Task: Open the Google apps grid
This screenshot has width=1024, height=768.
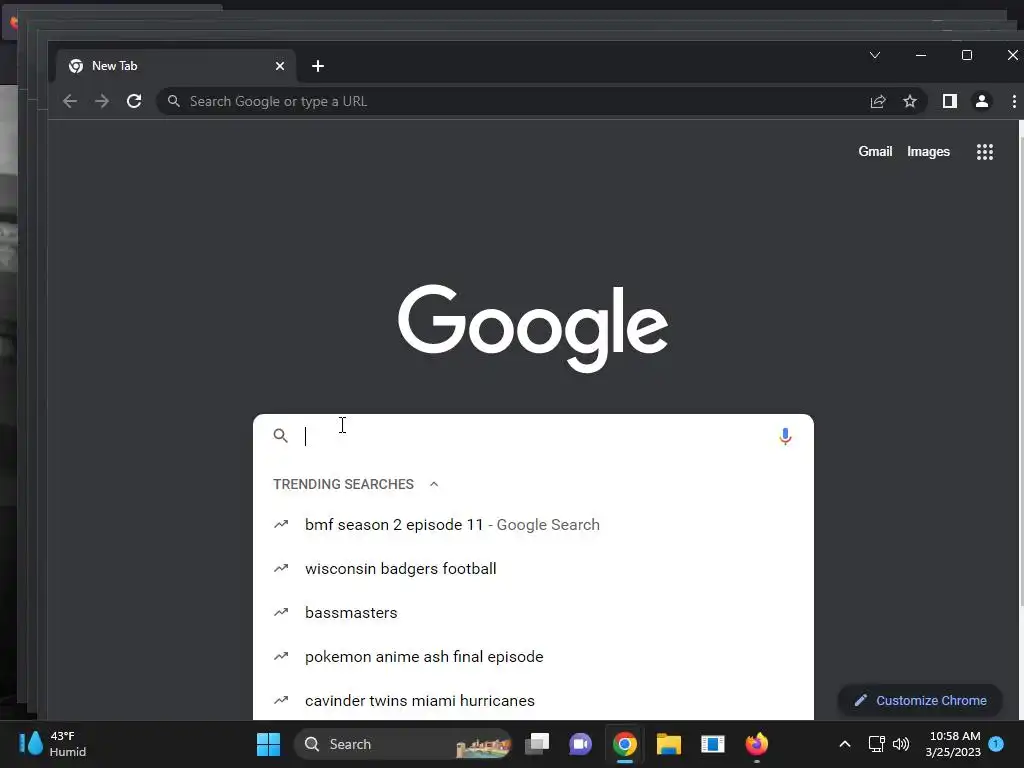Action: click(985, 152)
